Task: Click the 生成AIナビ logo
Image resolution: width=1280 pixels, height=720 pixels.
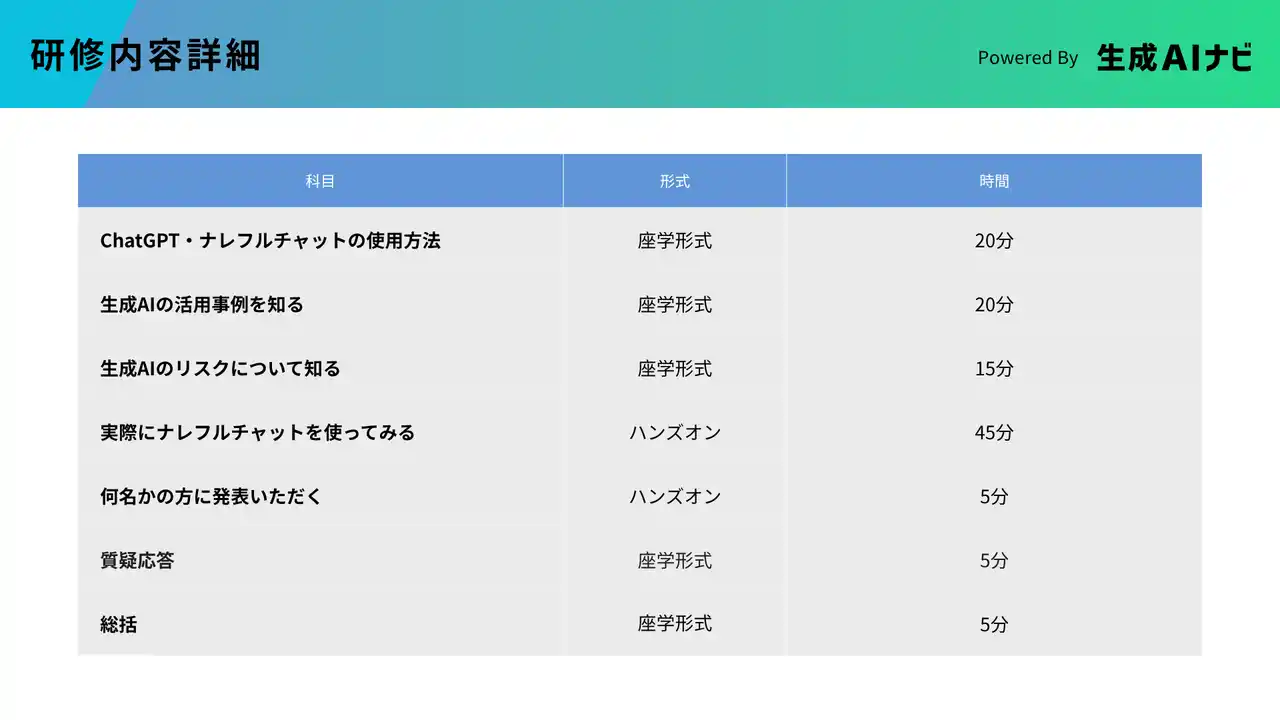Action: click(x=1174, y=57)
